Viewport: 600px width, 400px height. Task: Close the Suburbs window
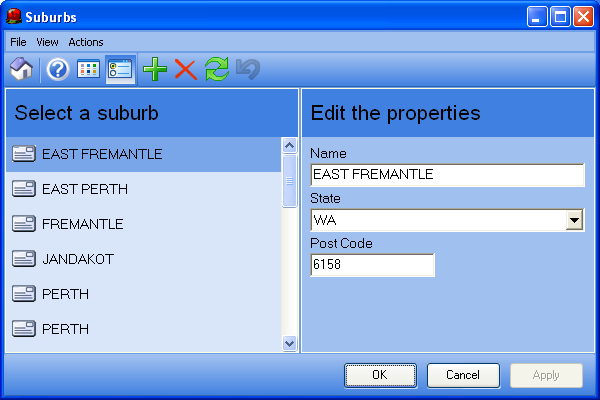click(x=583, y=17)
